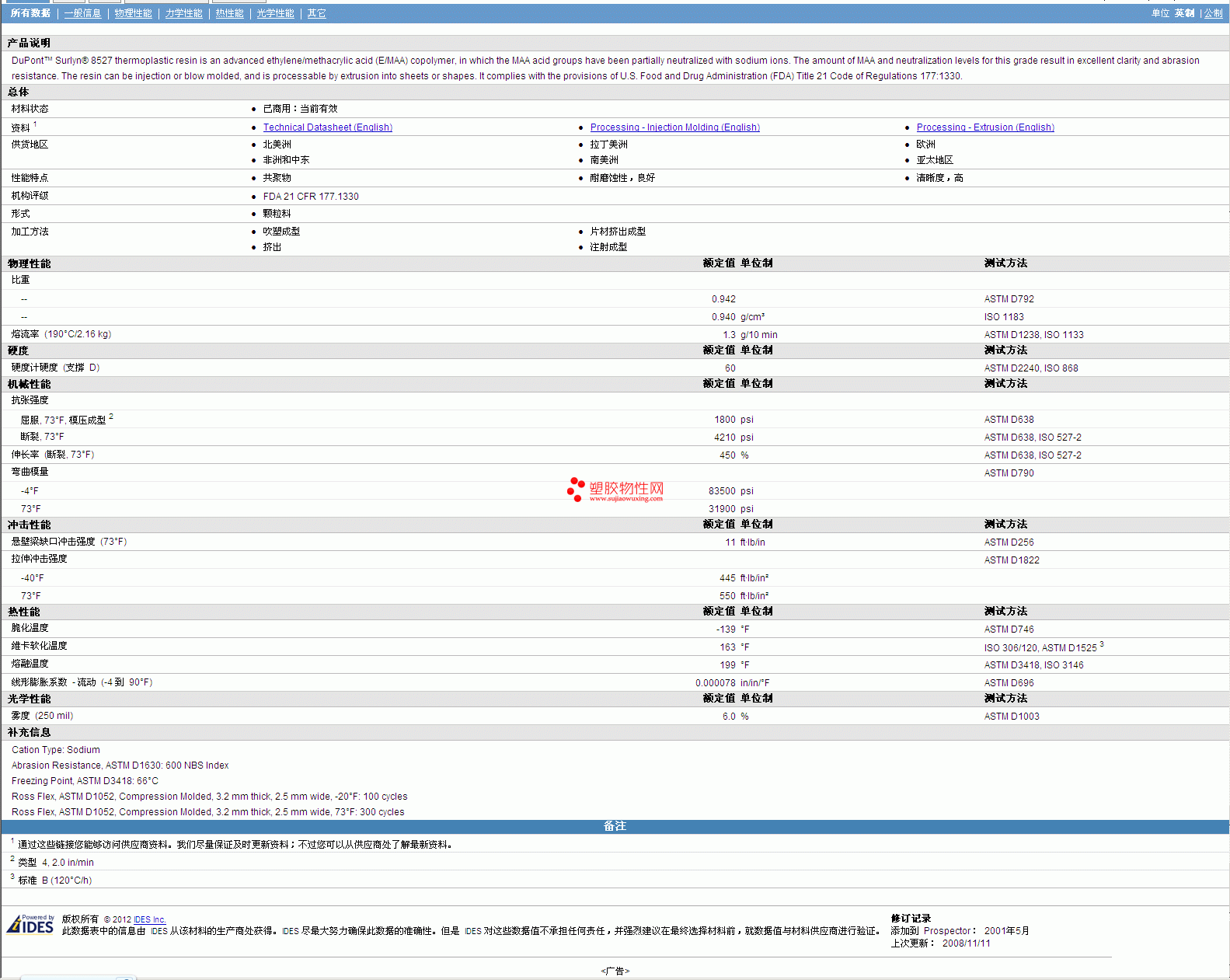Click the 片材挤出成型 processing method
This screenshot has height=980, width=1230.
pyautogui.click(x=618, y=232)
